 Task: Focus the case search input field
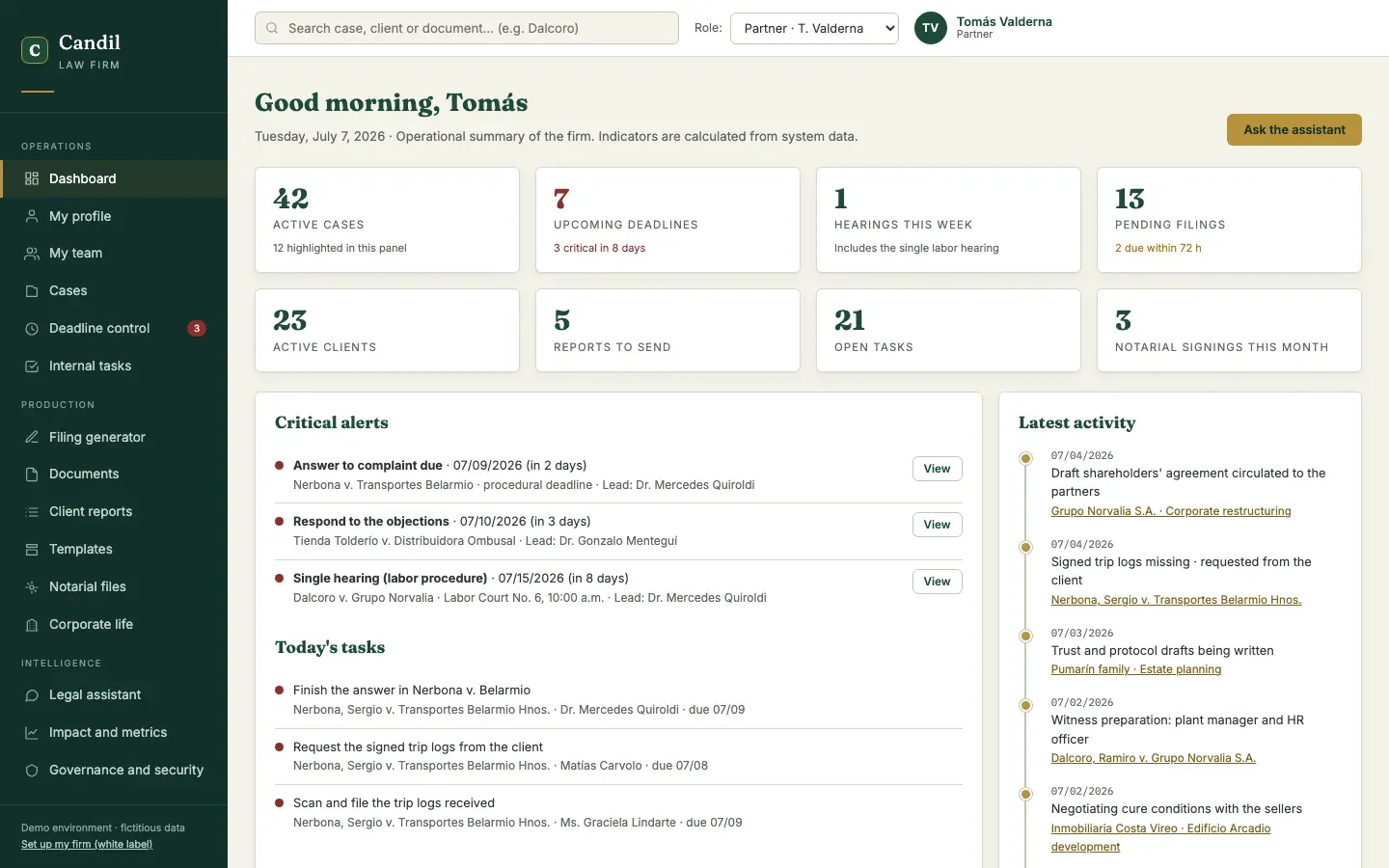(467, 28)
